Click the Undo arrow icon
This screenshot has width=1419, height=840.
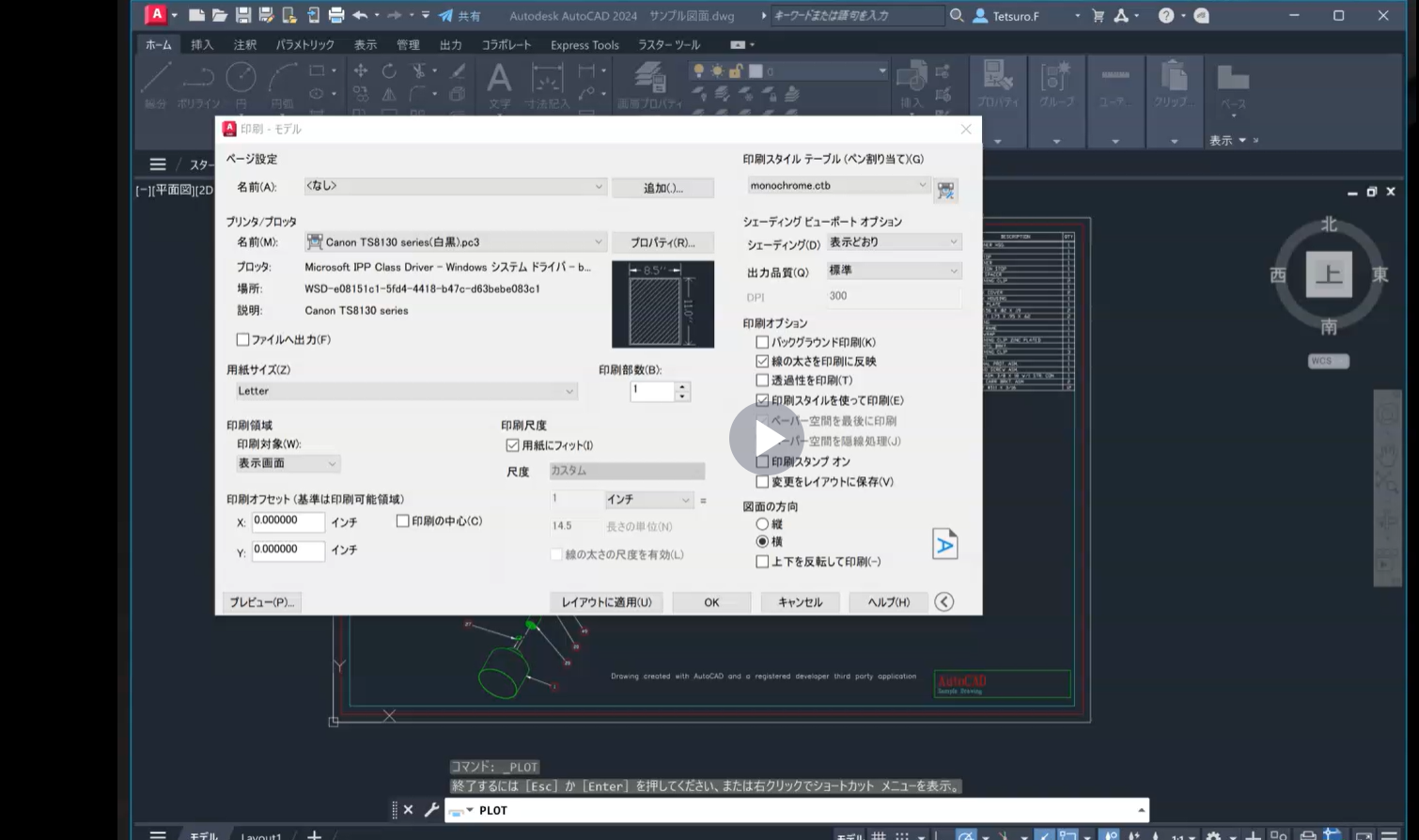[x=360, y=15]
